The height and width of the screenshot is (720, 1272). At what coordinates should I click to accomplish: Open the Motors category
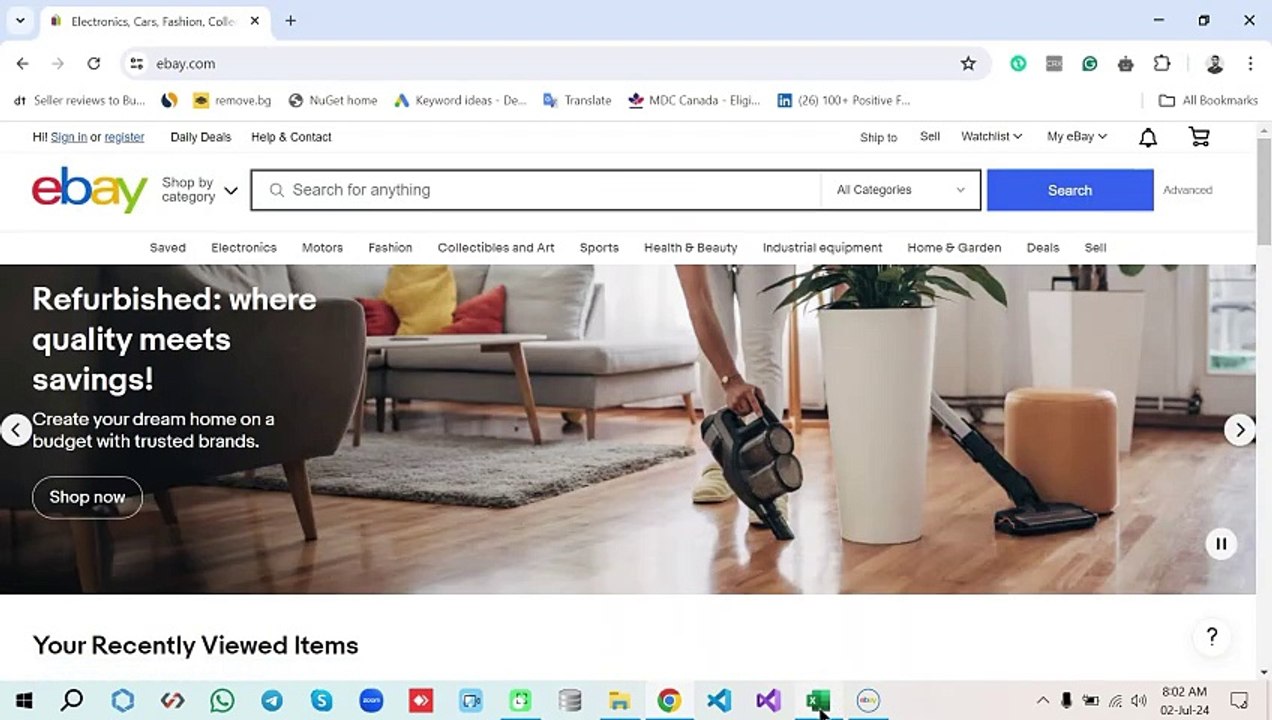point(322,248)
